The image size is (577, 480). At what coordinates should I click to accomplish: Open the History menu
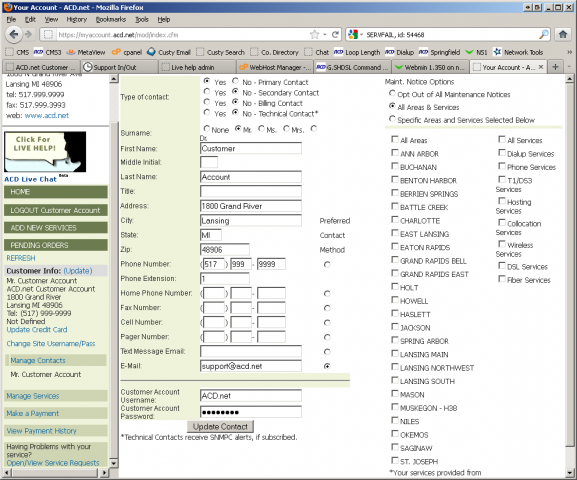(x=77, y=20)
